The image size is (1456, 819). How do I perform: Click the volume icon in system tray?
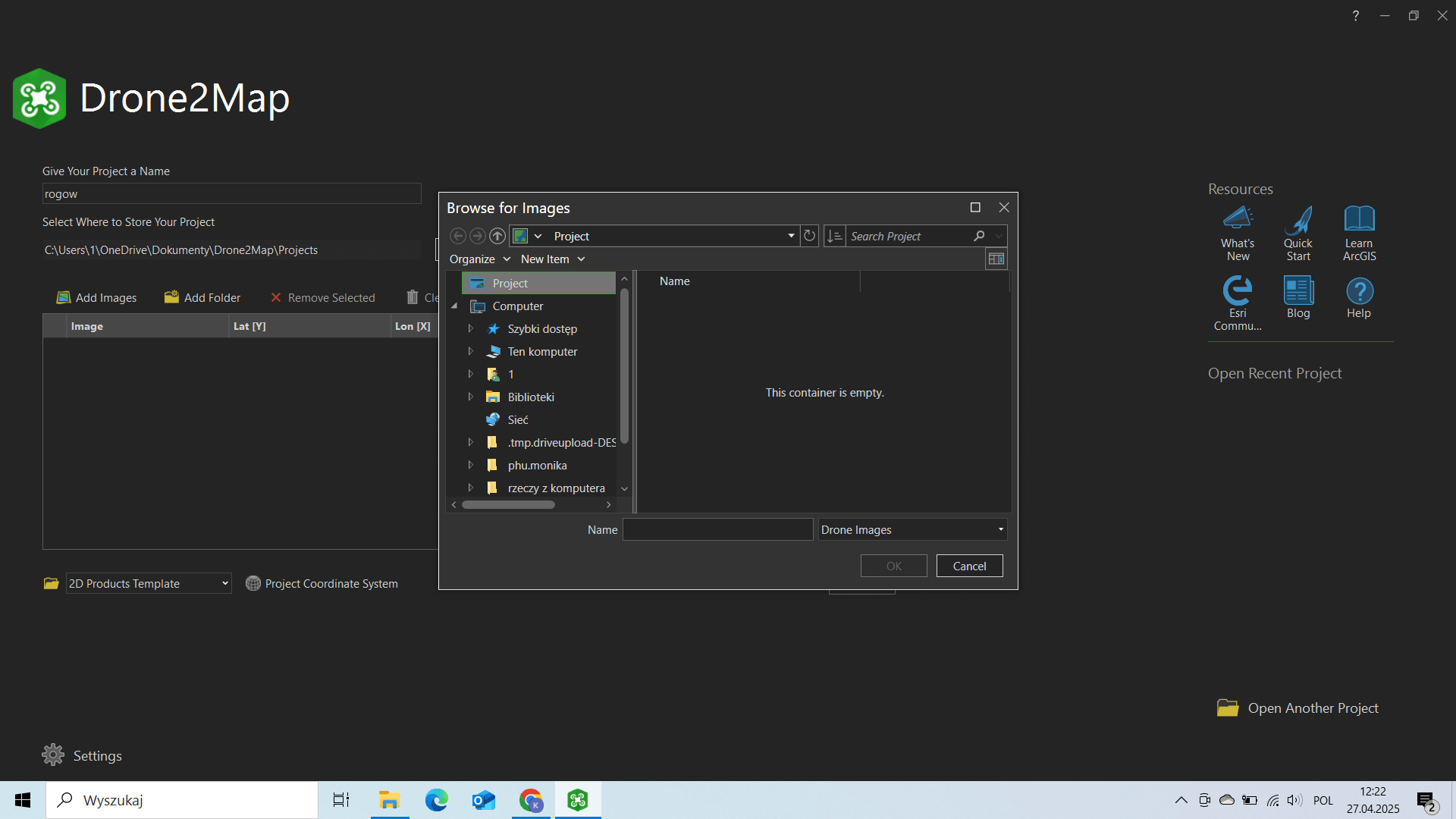click(x=1294, y=800)
